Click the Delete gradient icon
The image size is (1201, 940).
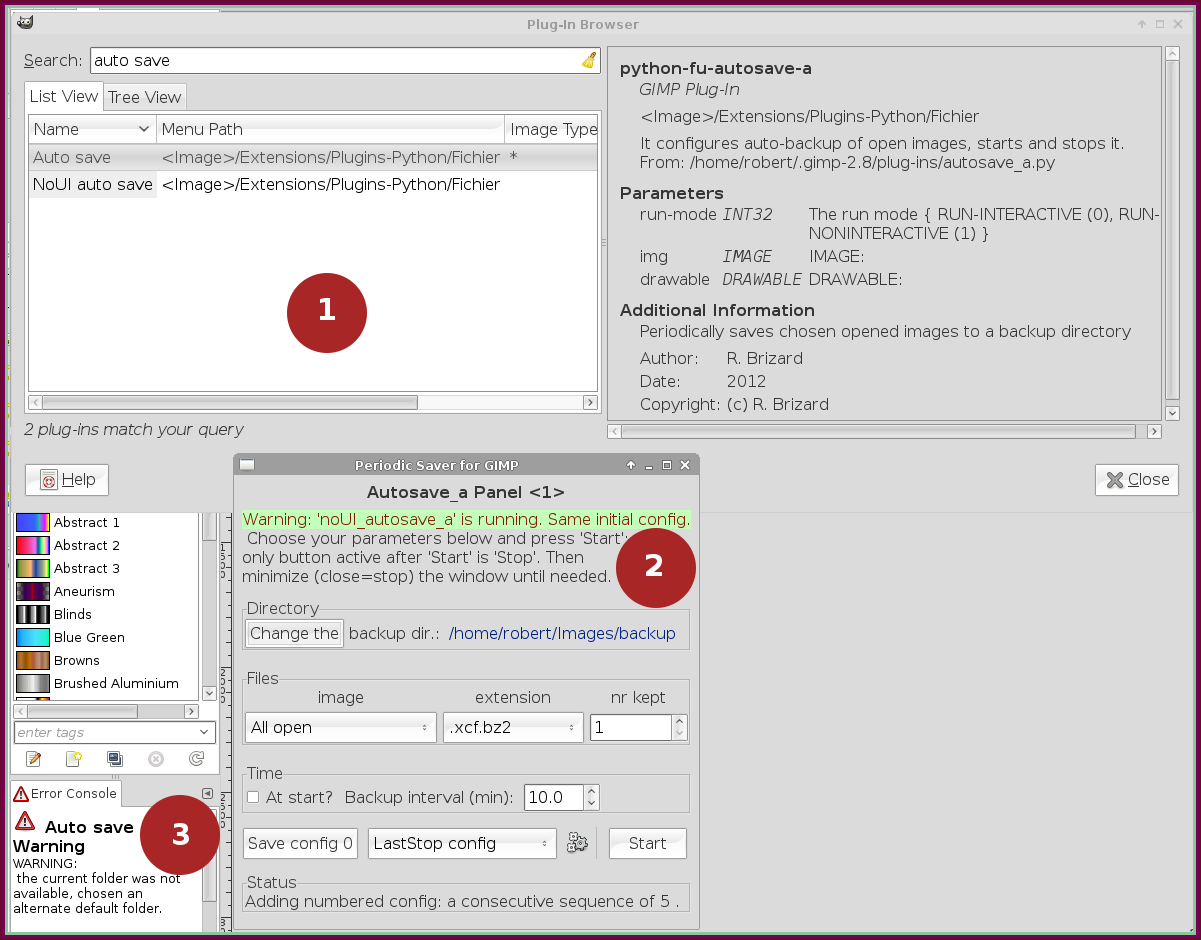coord(156,759)
